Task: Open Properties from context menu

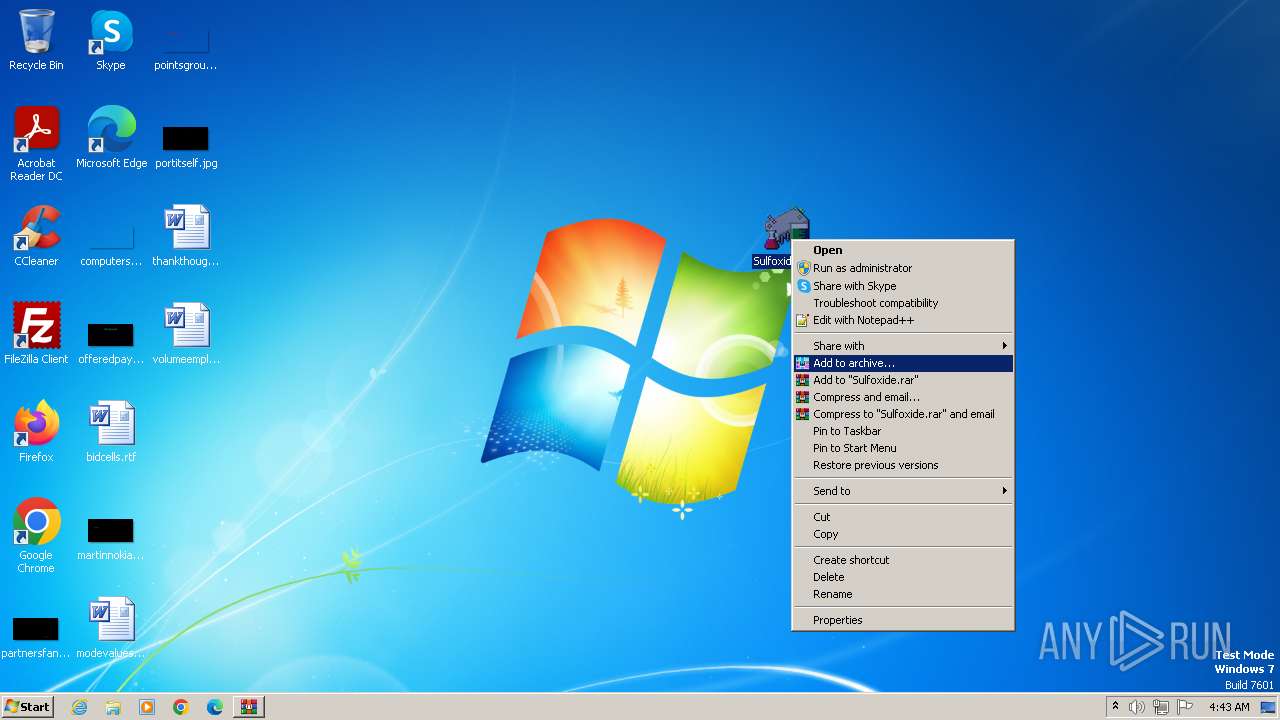Action: [903, 620]
